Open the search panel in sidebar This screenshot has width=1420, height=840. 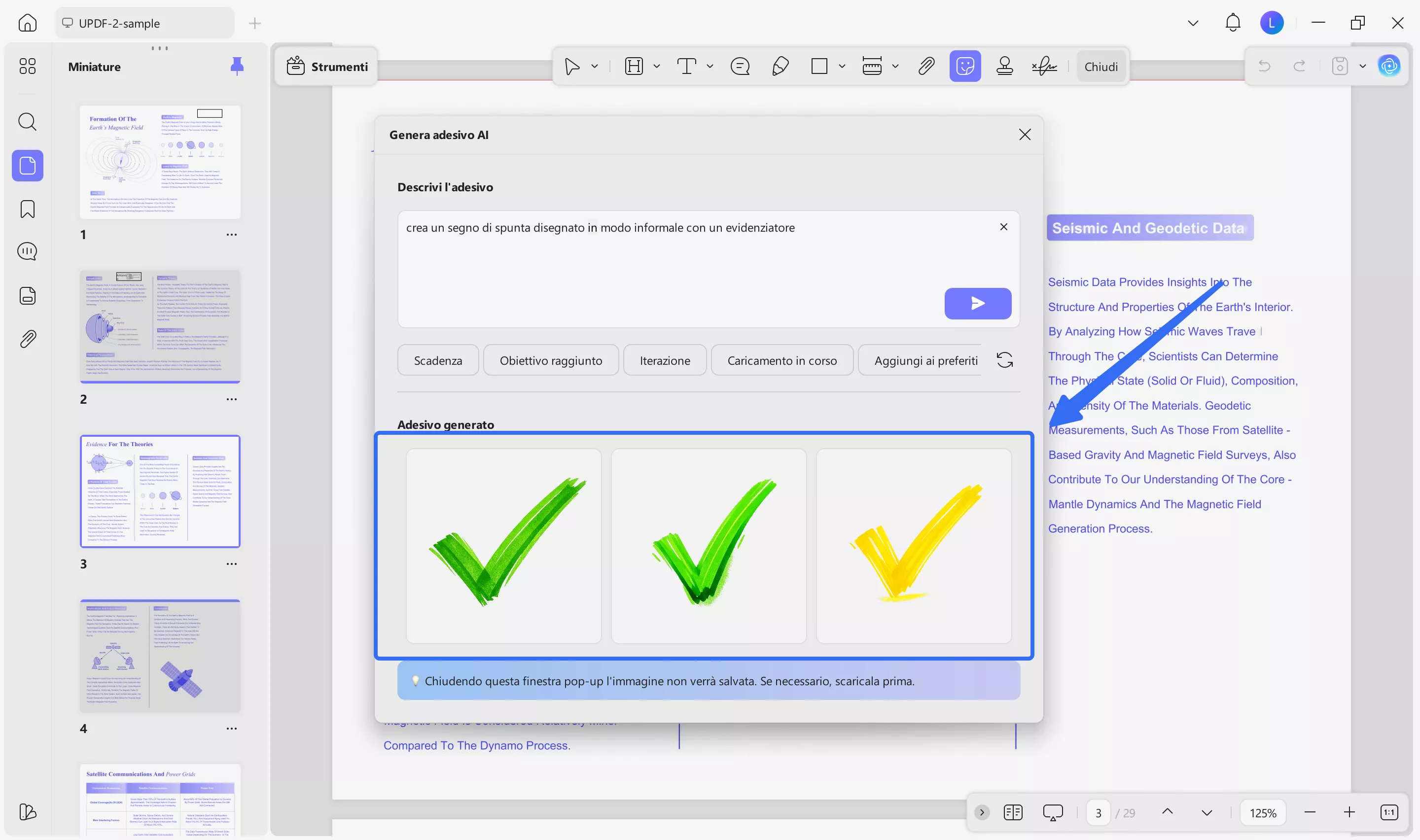[x=27, y=122]
